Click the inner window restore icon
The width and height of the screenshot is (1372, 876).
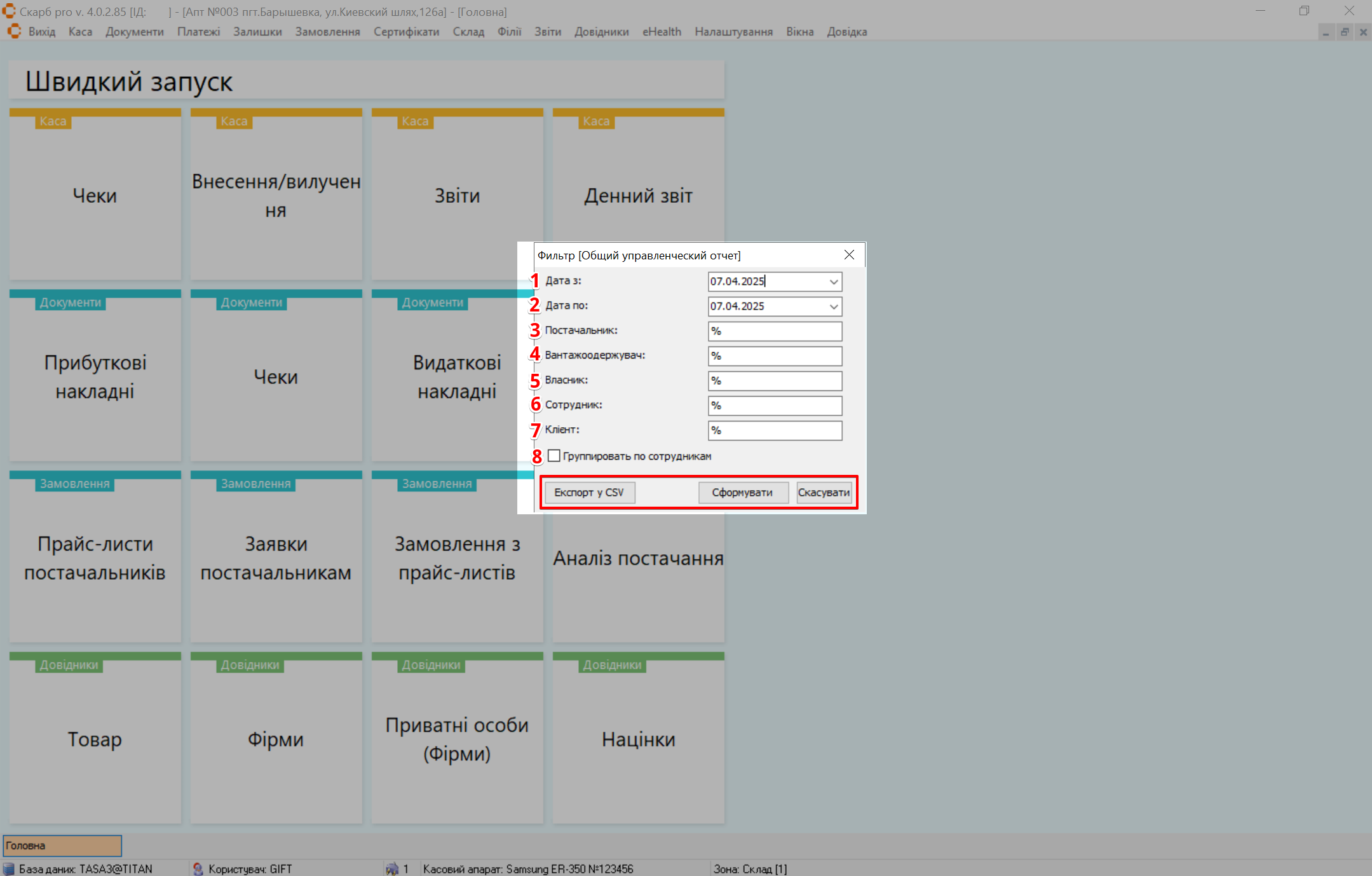click(1345, 32)
